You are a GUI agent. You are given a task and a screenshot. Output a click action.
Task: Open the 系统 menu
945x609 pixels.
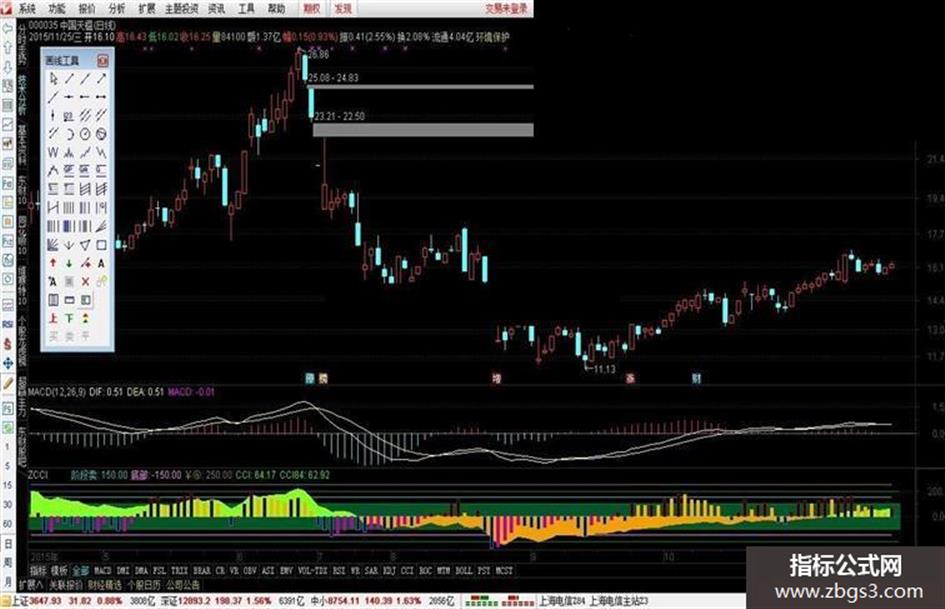27,8
